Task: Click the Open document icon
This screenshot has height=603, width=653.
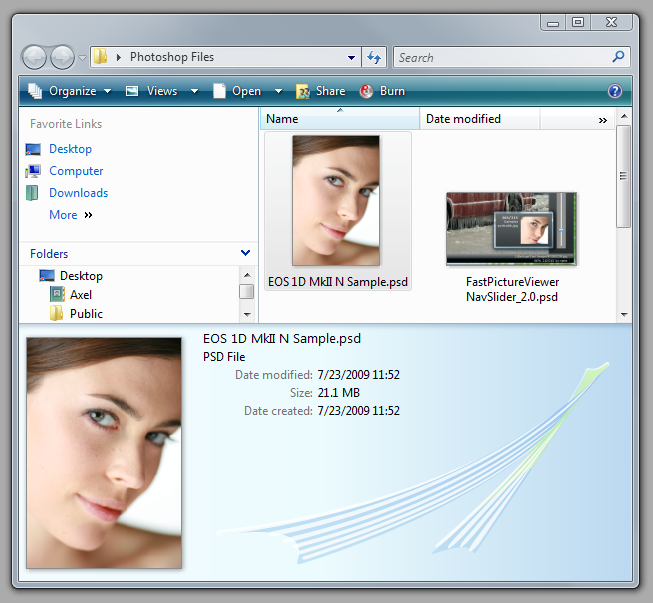Action: tap(219, 91)
